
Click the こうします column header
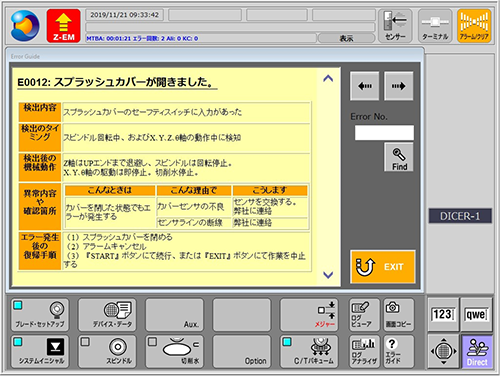point(270,190)
